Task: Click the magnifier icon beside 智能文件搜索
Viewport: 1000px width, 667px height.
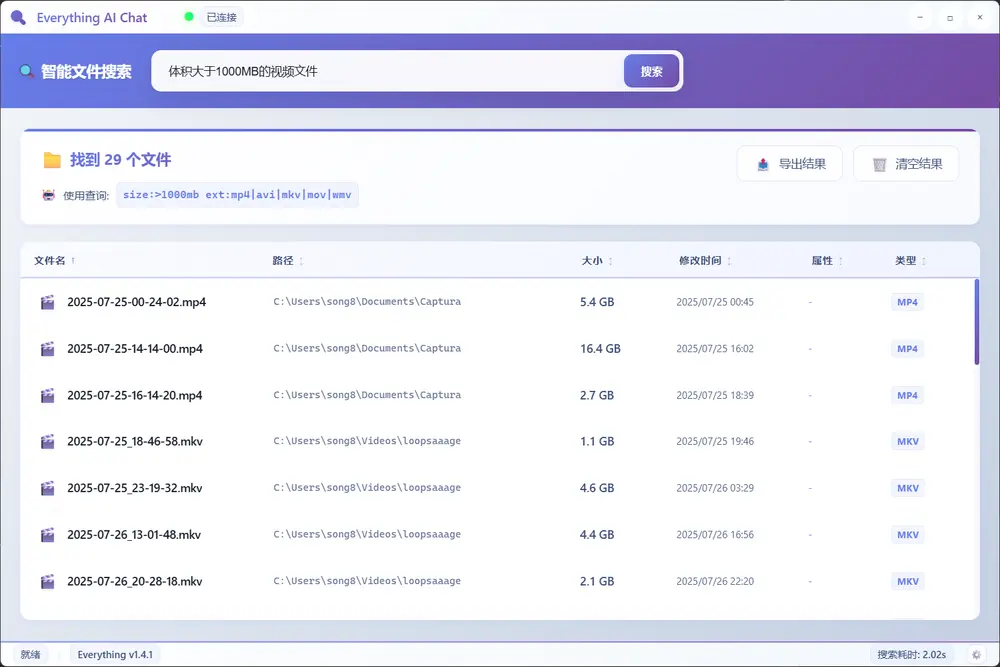Action: [27, 72]
